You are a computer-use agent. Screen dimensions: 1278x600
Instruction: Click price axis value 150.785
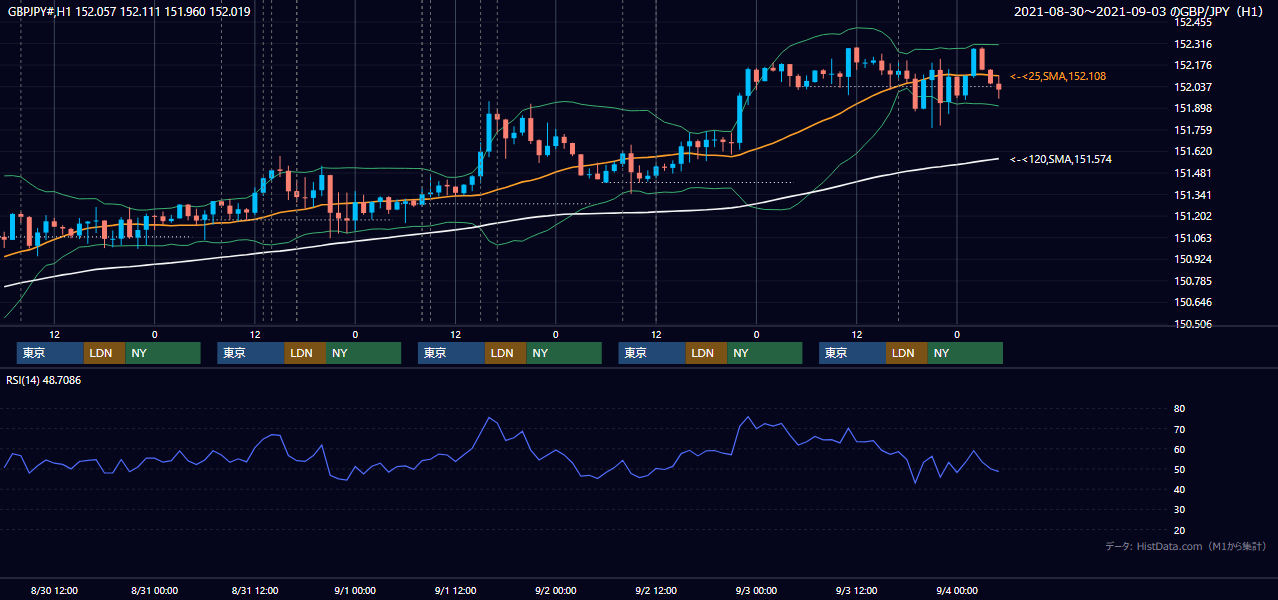1192,281
